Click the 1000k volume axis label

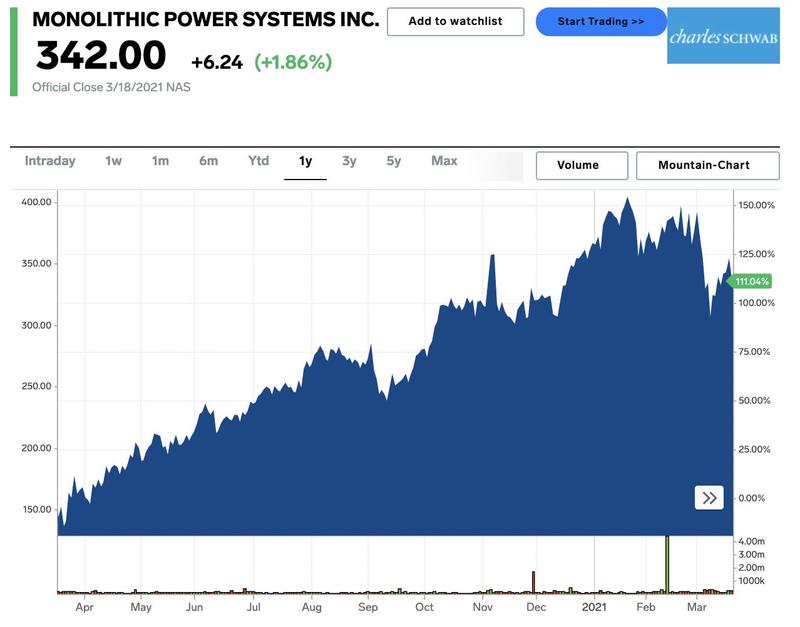click(x=751, y=581)
